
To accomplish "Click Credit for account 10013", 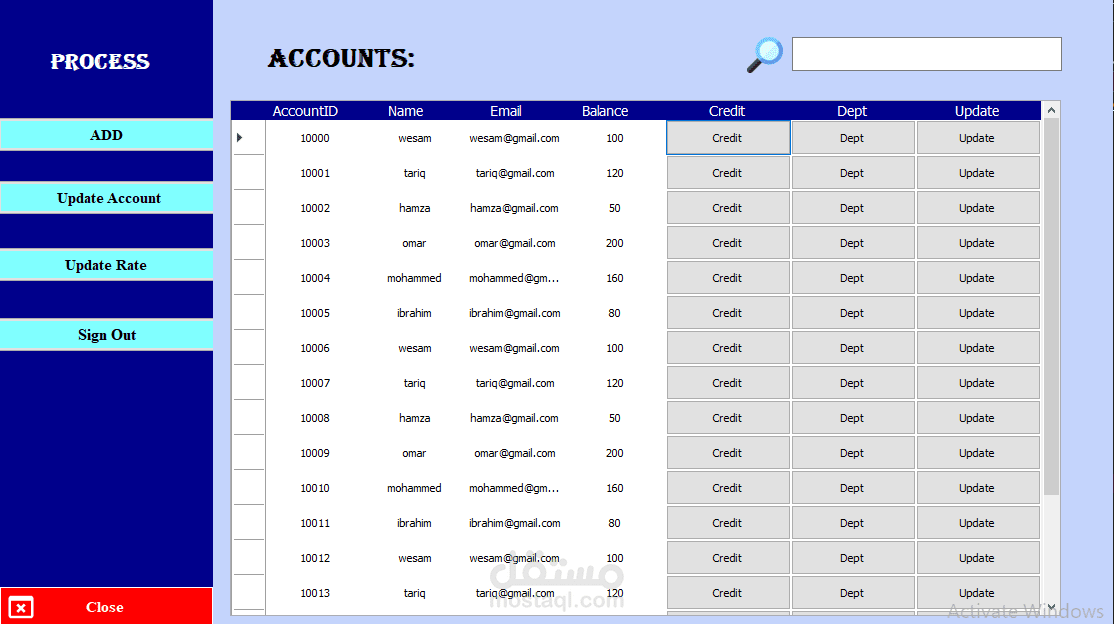I will pos(728,593).
